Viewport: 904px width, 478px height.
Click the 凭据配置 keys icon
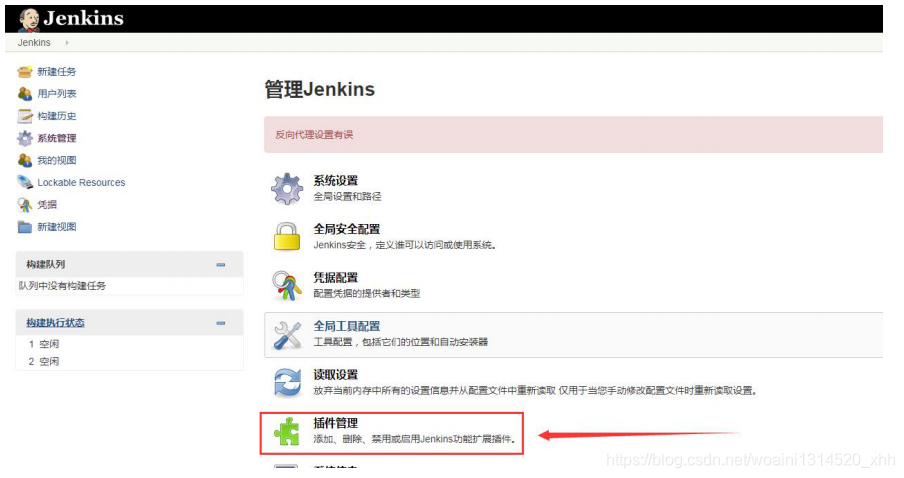coord(287,285)
